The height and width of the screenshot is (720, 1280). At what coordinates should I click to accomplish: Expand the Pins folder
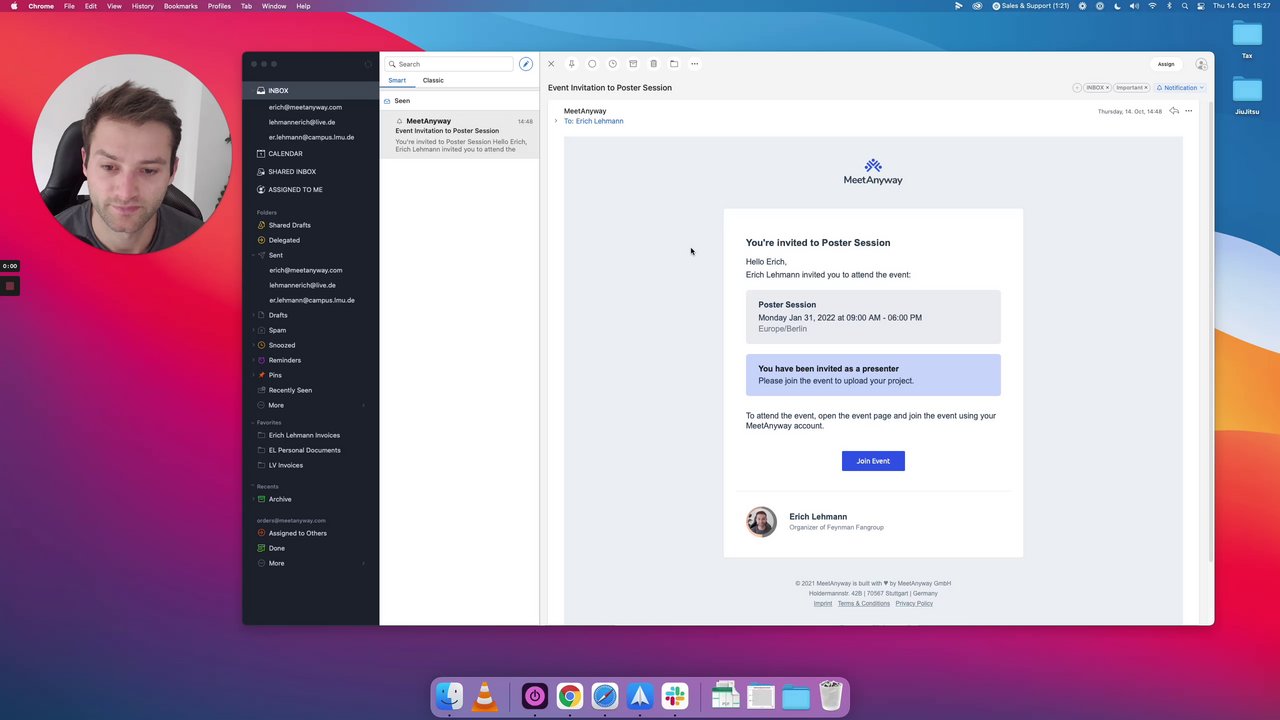(x=254, y=375)
